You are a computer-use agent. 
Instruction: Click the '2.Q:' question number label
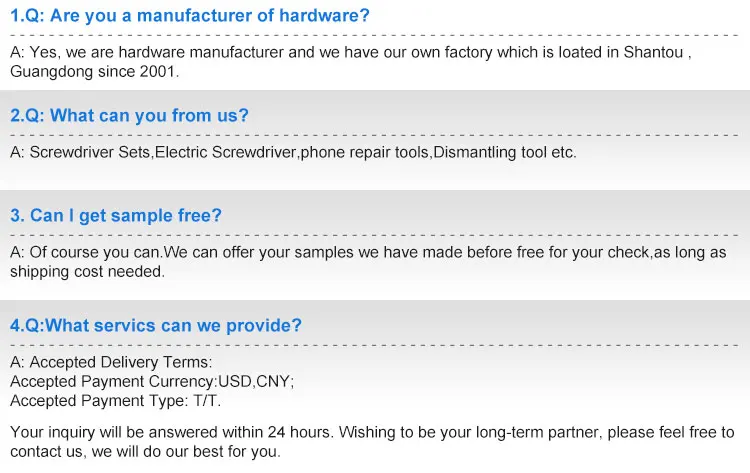27,116
